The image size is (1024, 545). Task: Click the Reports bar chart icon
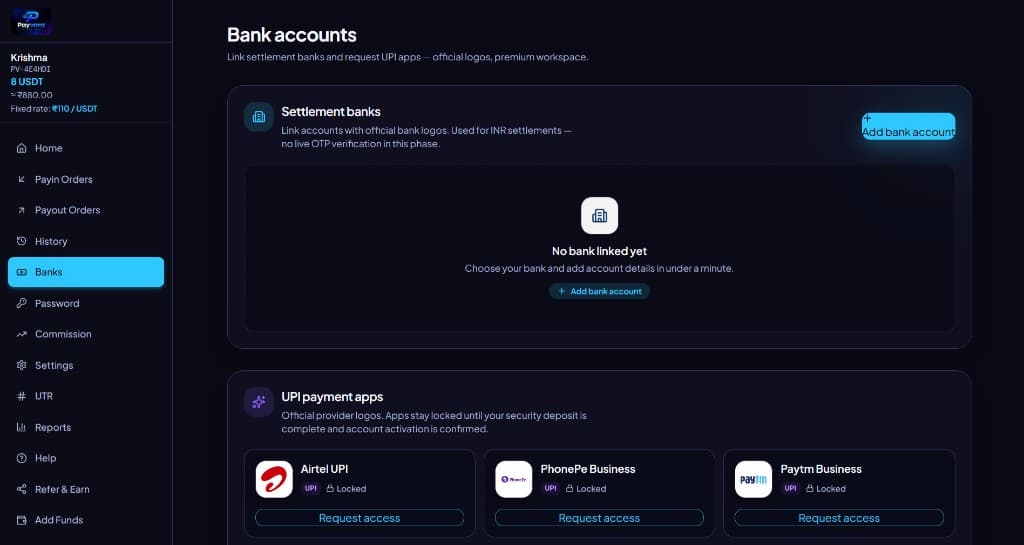tap(22, 427)
